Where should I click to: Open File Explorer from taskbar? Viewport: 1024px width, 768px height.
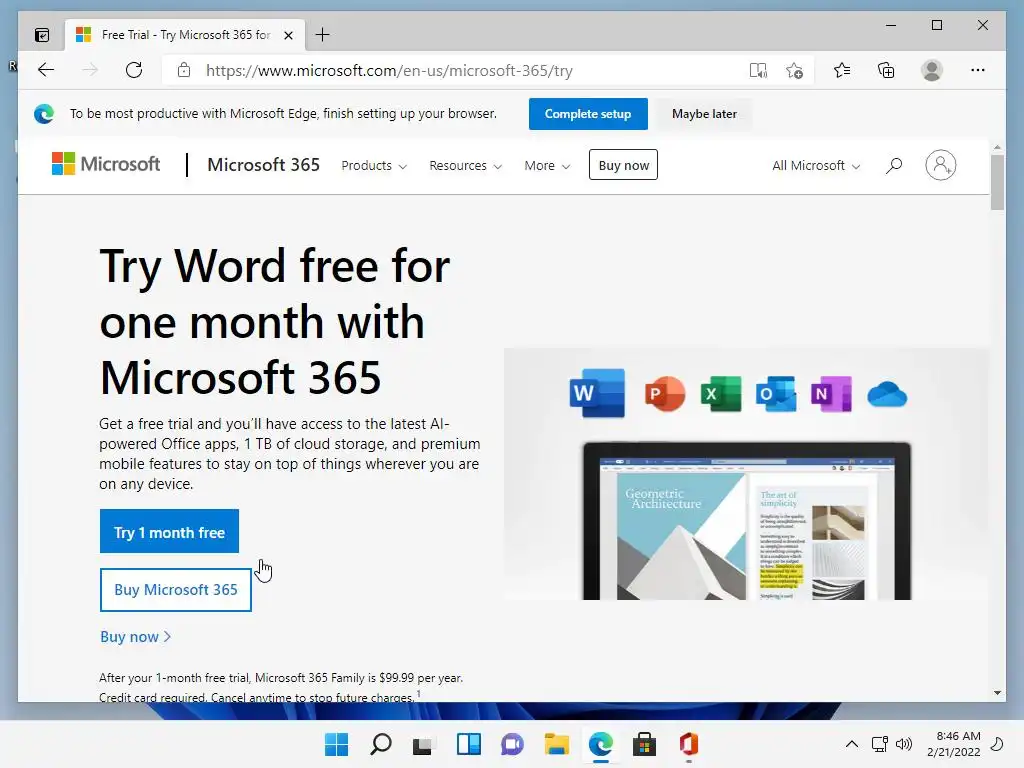click(x=556, y=744)
